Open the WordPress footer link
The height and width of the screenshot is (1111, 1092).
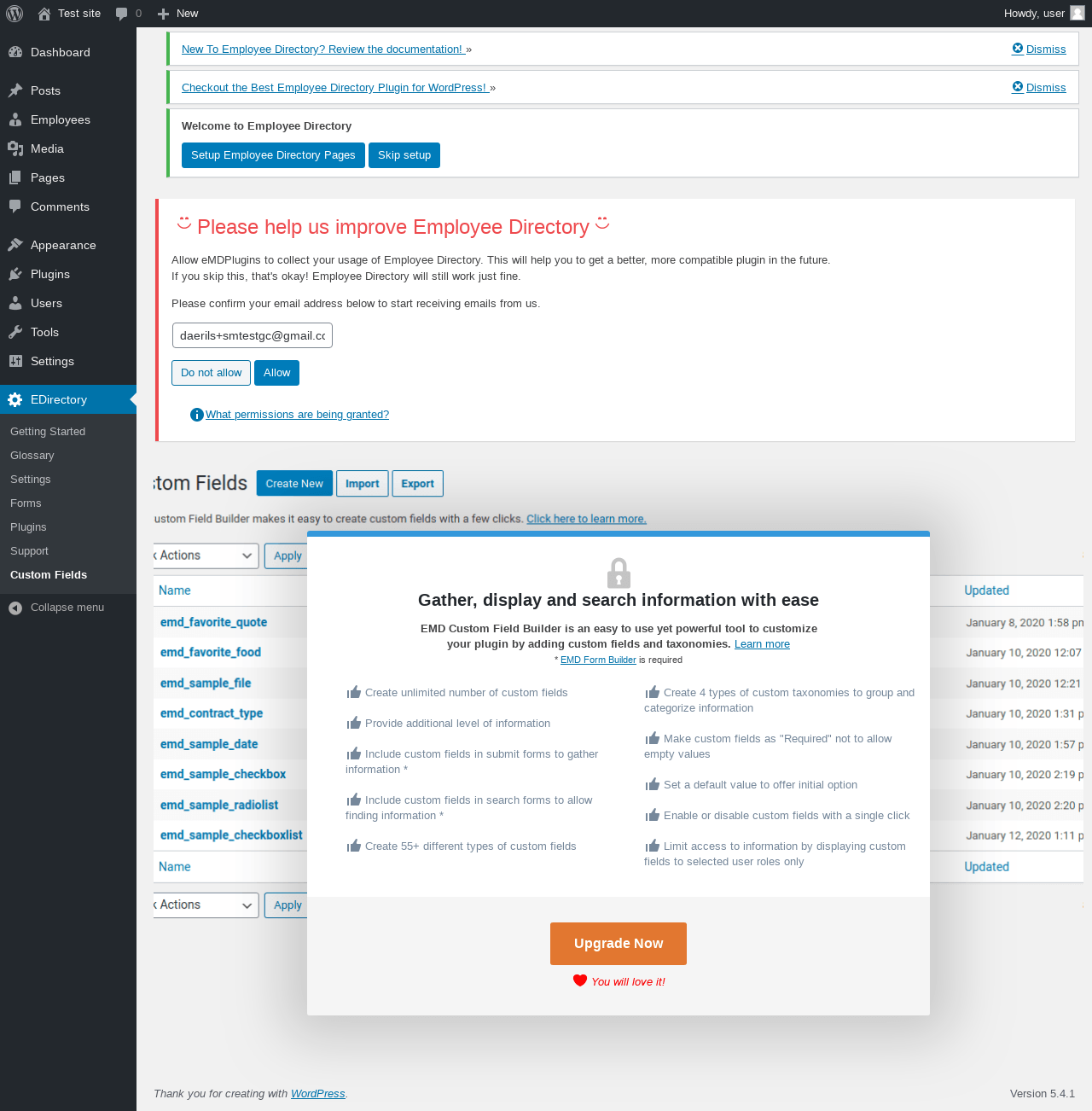[x=317, y=1094]
